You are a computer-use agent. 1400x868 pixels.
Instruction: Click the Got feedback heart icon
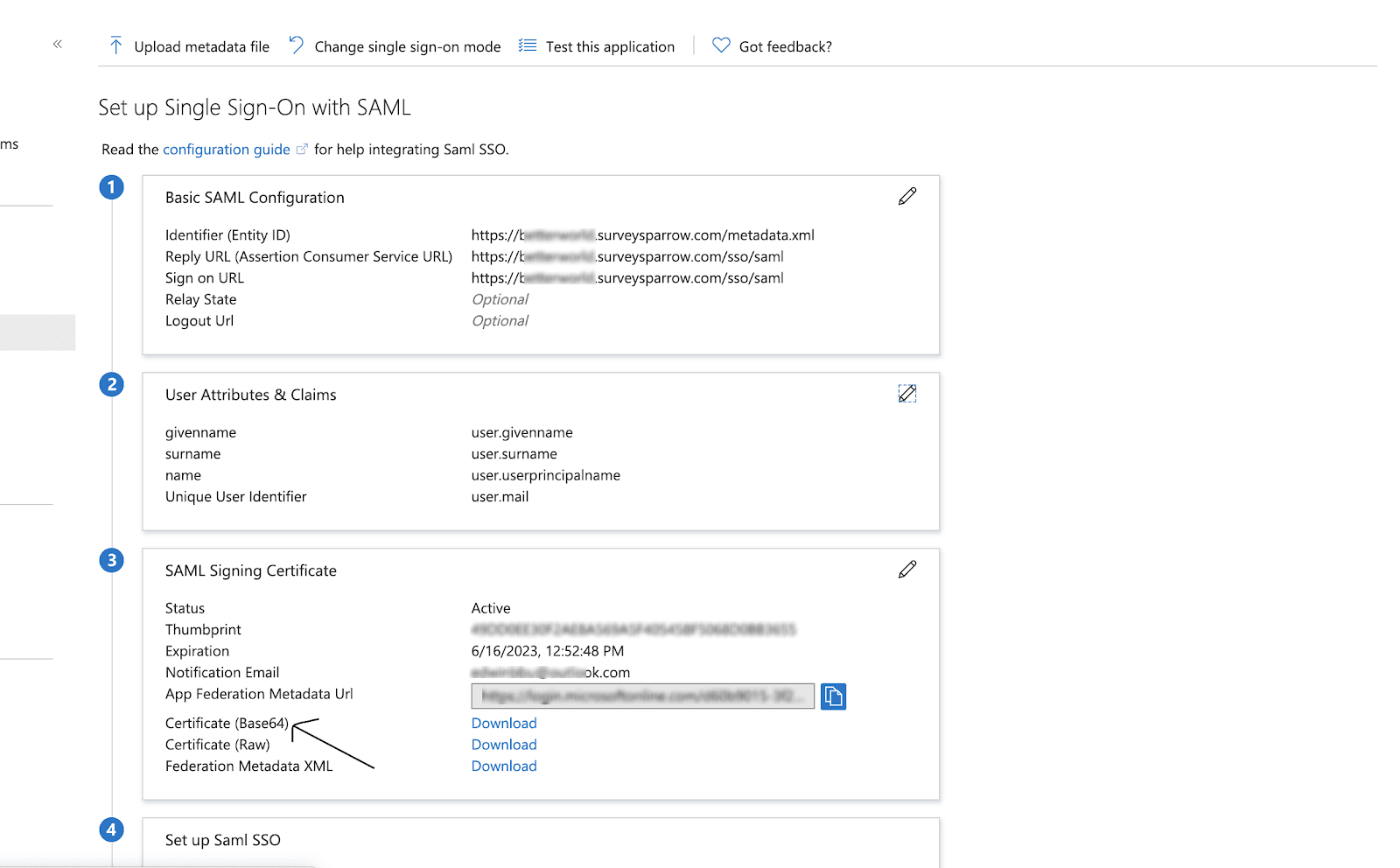tap(721, 45)
